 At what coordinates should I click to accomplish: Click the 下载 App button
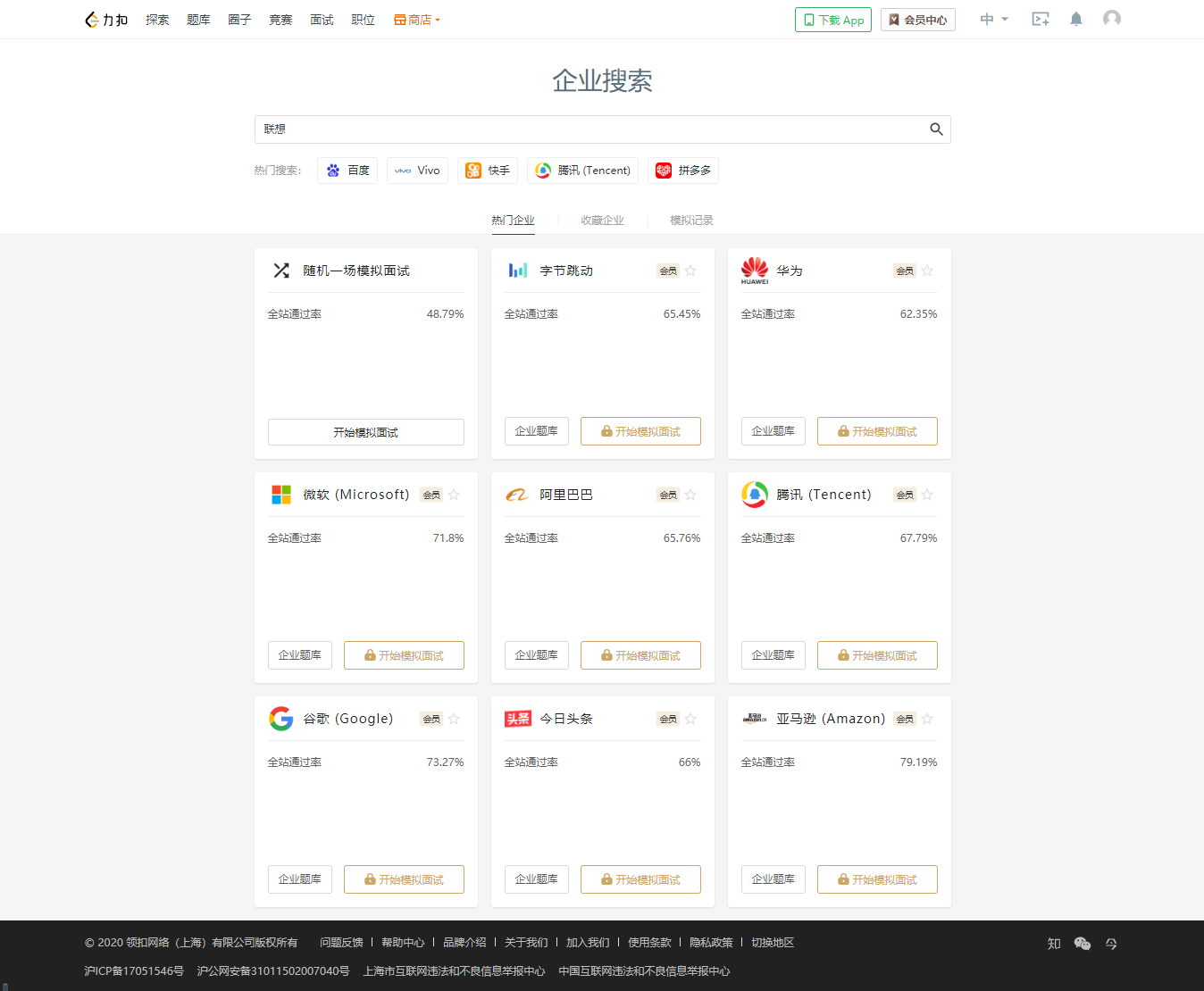click(x=833, y=20)
